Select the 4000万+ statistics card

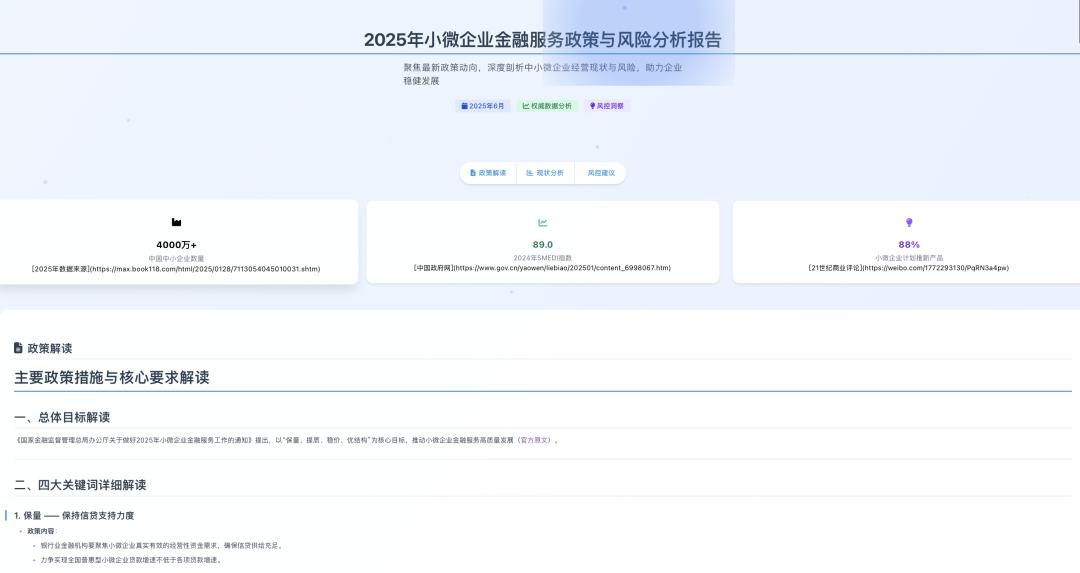coord(177,242)
